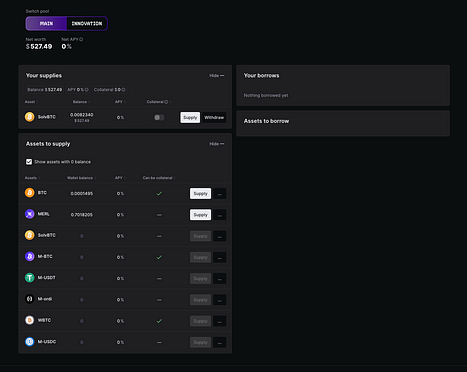Click the SolvBTC icon in Your supplies
Image resolution: width=467 pixels, height=372 pixels.
pyautogui.click(x=30, y=117)
